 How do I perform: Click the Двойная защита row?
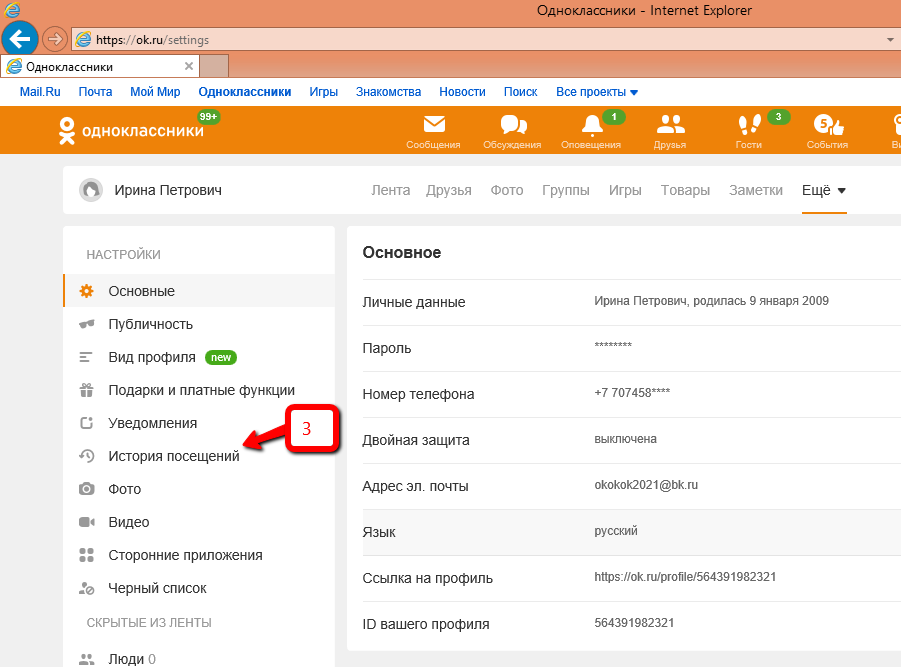(632, 440)
